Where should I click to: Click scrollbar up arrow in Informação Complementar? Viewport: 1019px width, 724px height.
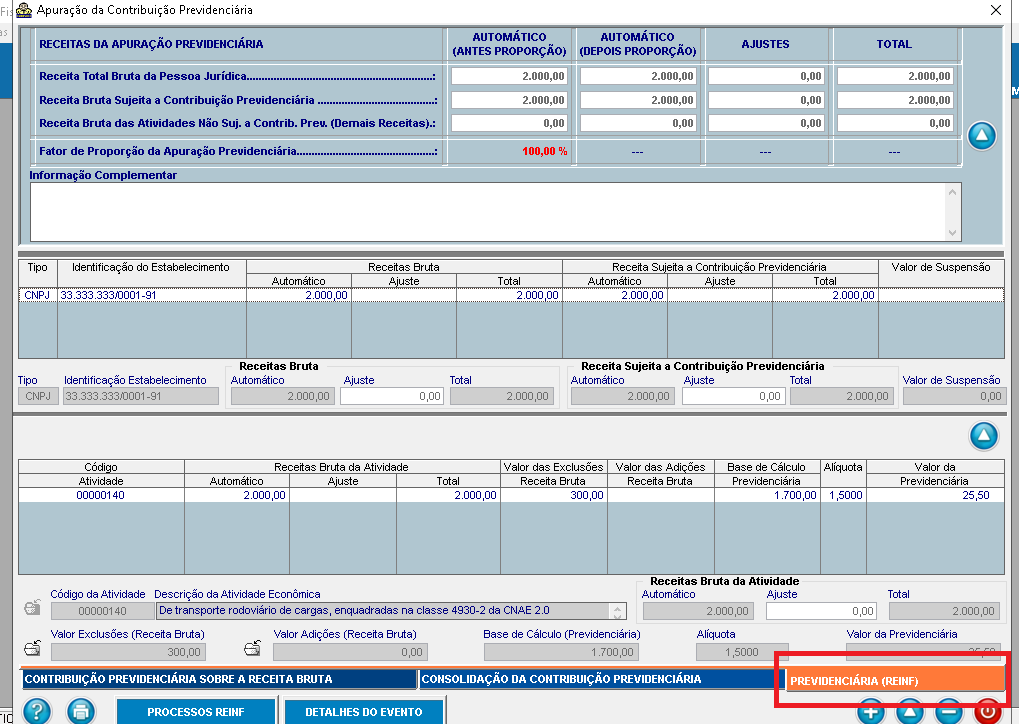click(x=952, y=192)
